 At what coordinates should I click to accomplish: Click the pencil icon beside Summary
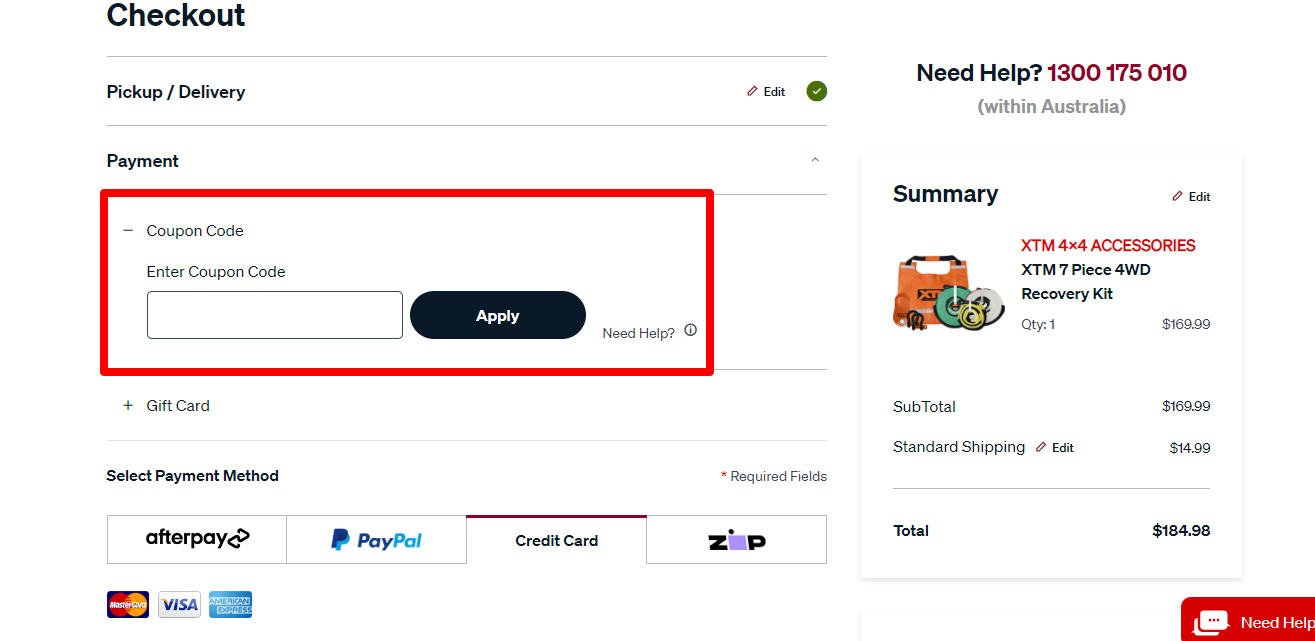1178,196
